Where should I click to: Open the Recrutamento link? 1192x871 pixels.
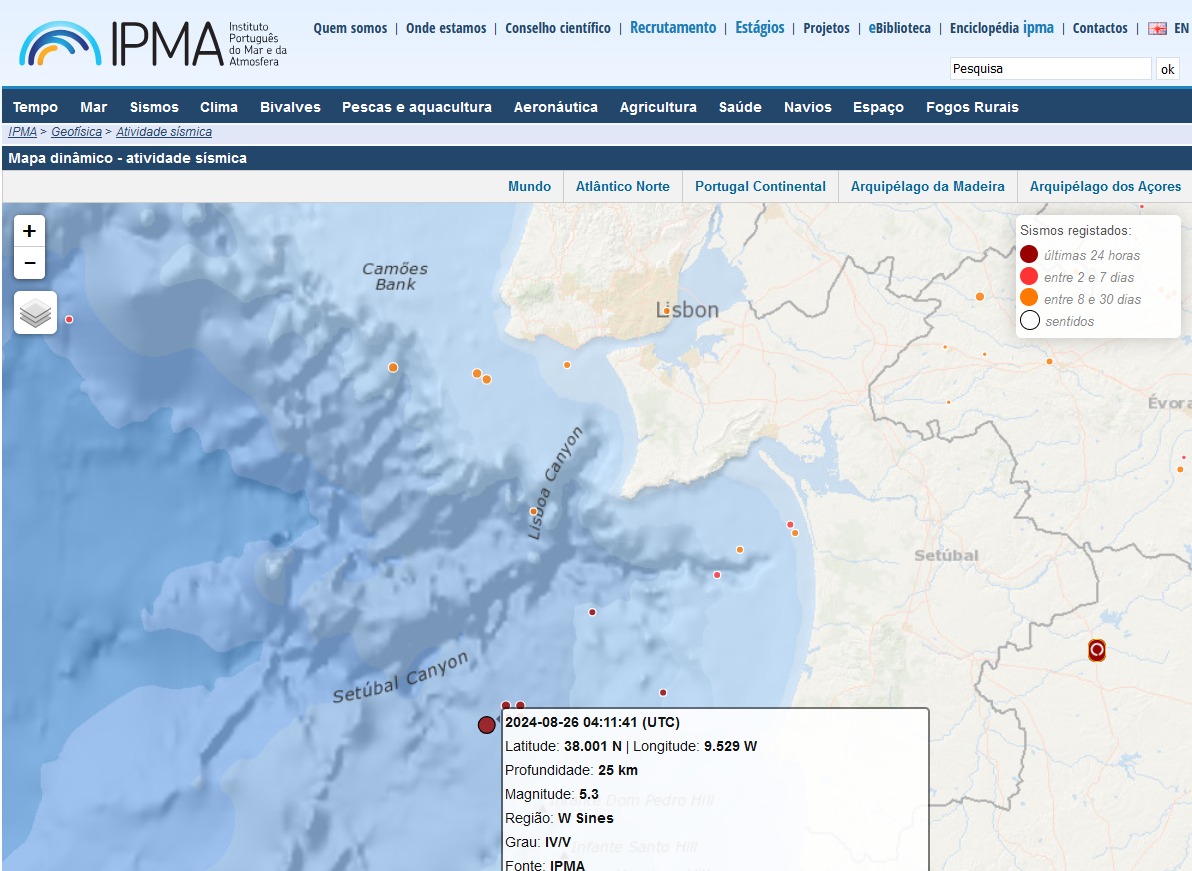(673, 28)
